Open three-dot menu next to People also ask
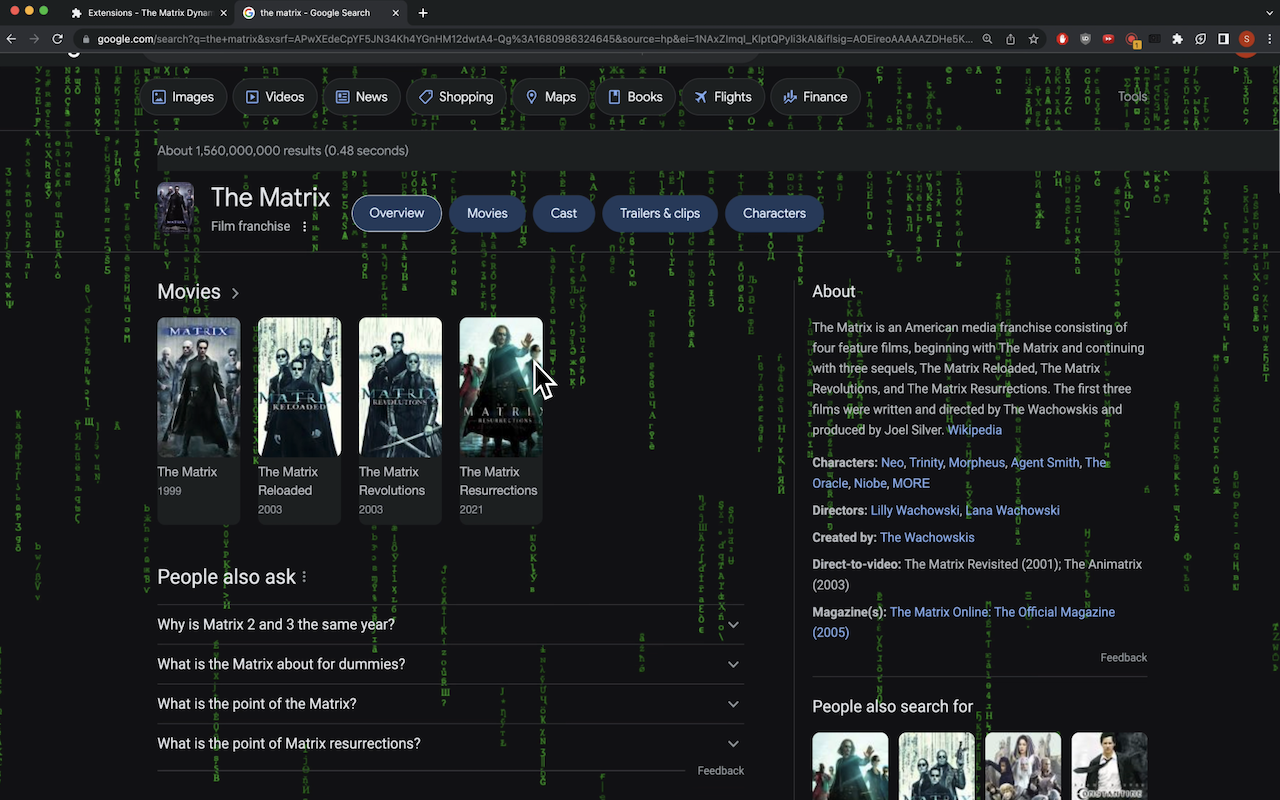The image size is (1280, 800). point(304,577)
